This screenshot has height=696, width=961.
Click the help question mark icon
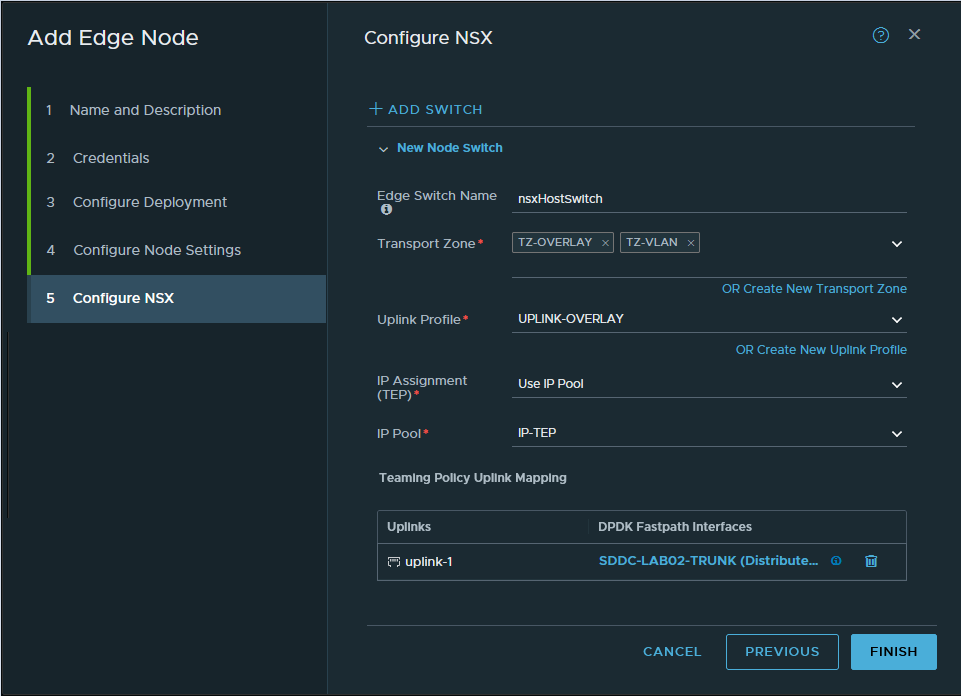click(x=880, y=35)
